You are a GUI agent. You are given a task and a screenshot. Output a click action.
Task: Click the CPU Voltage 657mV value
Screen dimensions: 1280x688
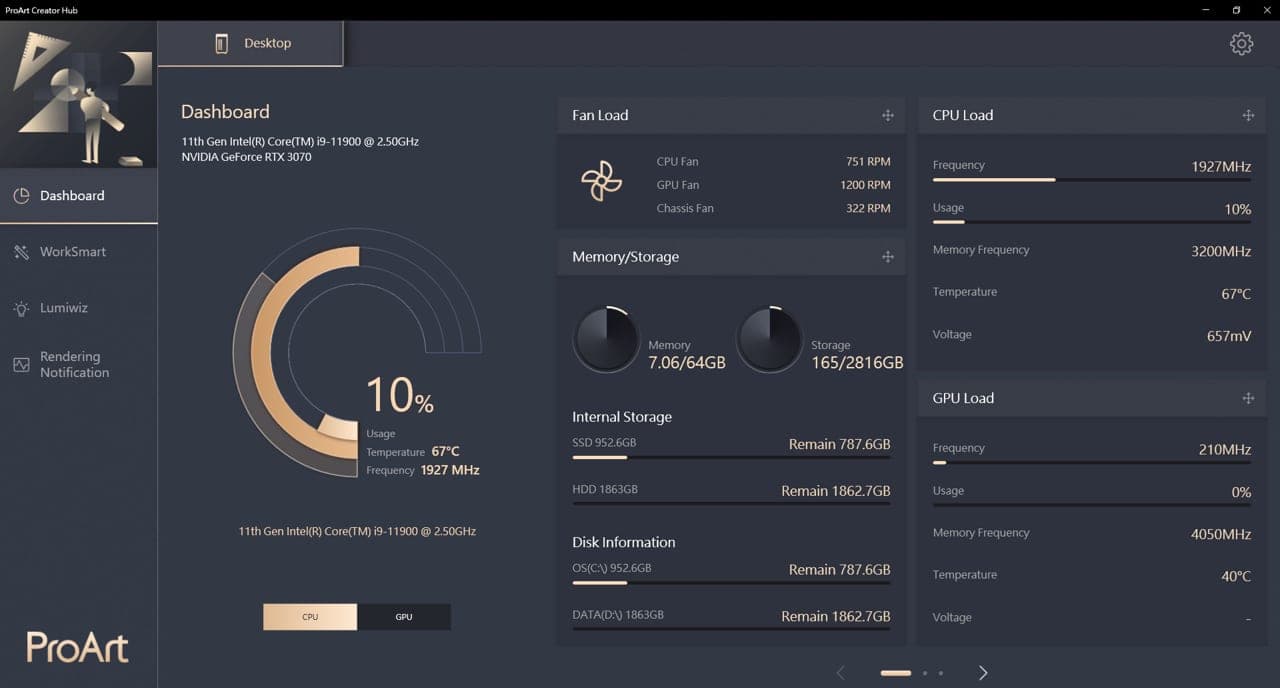coord(1229,336)
